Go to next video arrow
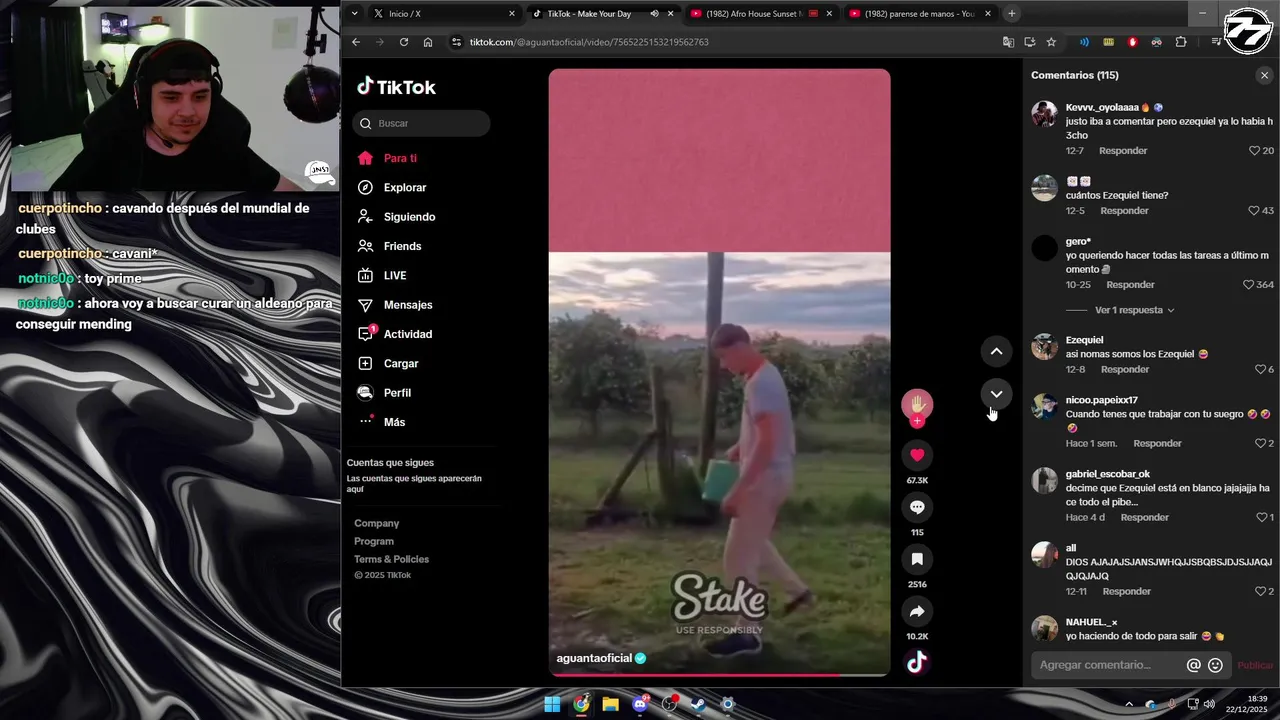 [x=996, y=394]
